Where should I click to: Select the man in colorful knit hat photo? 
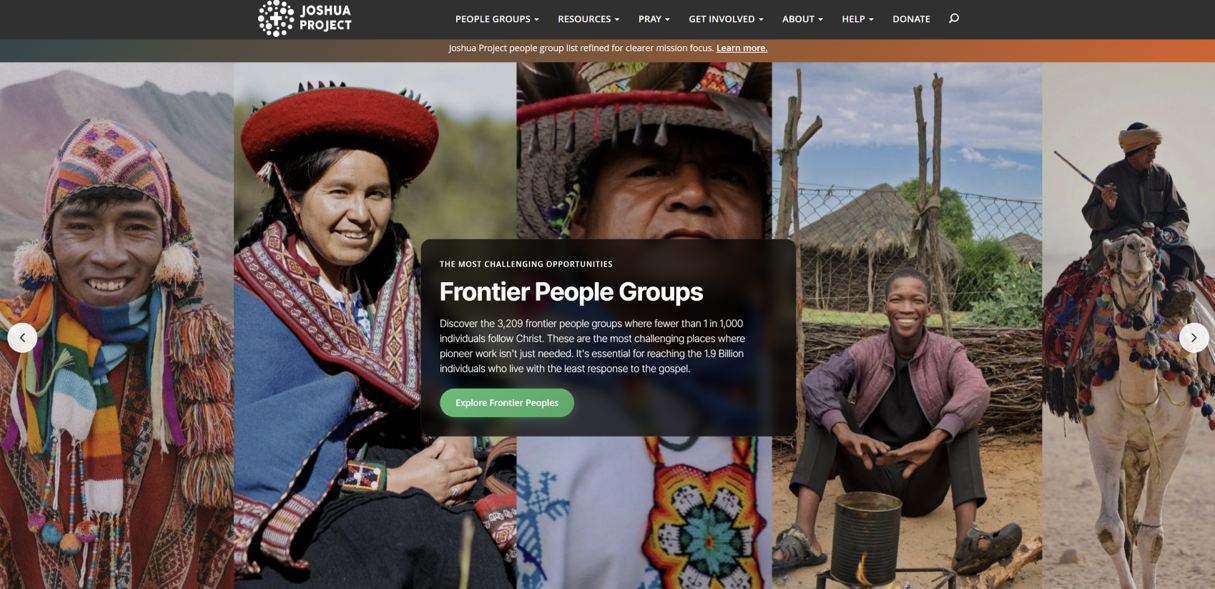(x=117, y=325)
